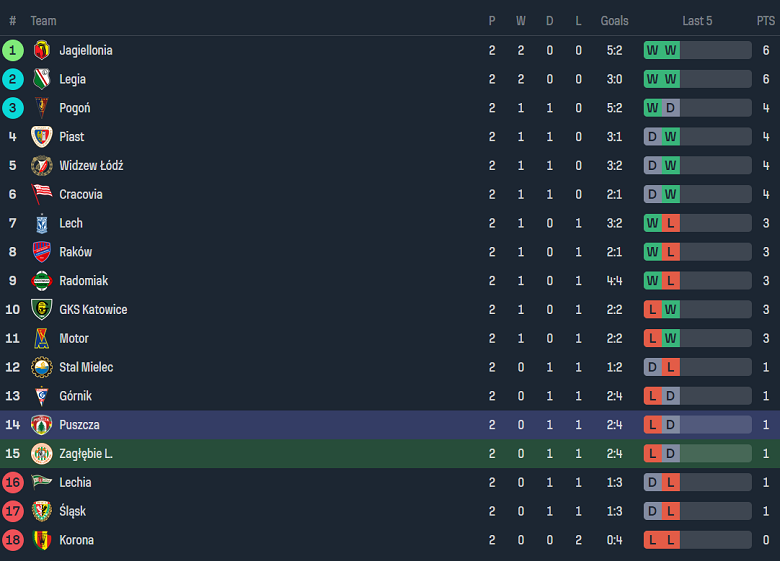
Task: Click the Śląsk club crest icon
Action: [x=41, y=511]
